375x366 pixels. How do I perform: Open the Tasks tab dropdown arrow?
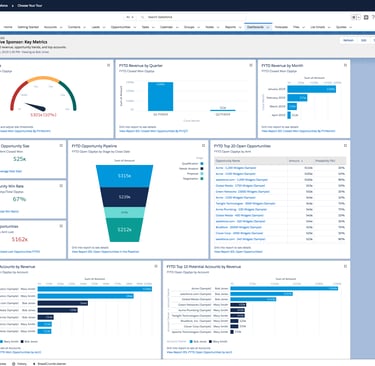[x=153, y=27]
